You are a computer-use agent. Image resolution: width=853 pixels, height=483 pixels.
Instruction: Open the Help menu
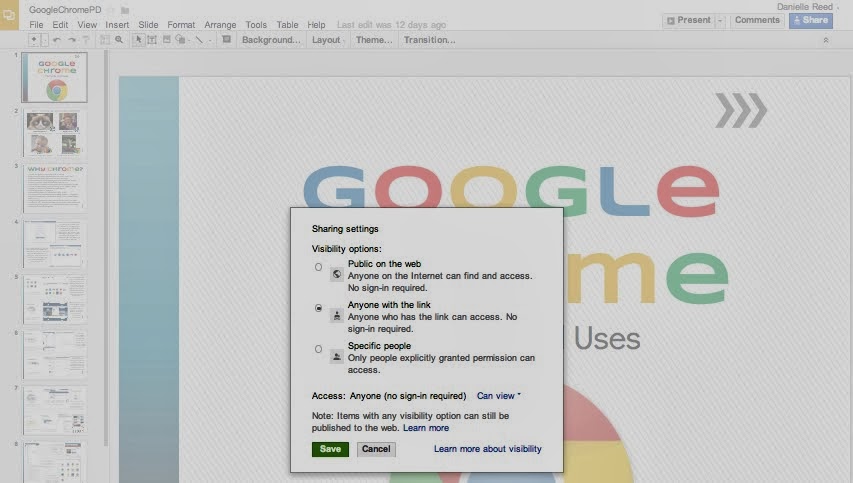pyautogui.click(x=316, y=24)
